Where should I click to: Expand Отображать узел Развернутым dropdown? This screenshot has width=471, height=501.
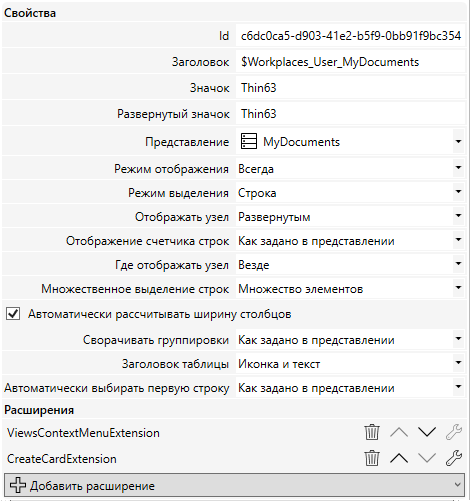(458, 216)
